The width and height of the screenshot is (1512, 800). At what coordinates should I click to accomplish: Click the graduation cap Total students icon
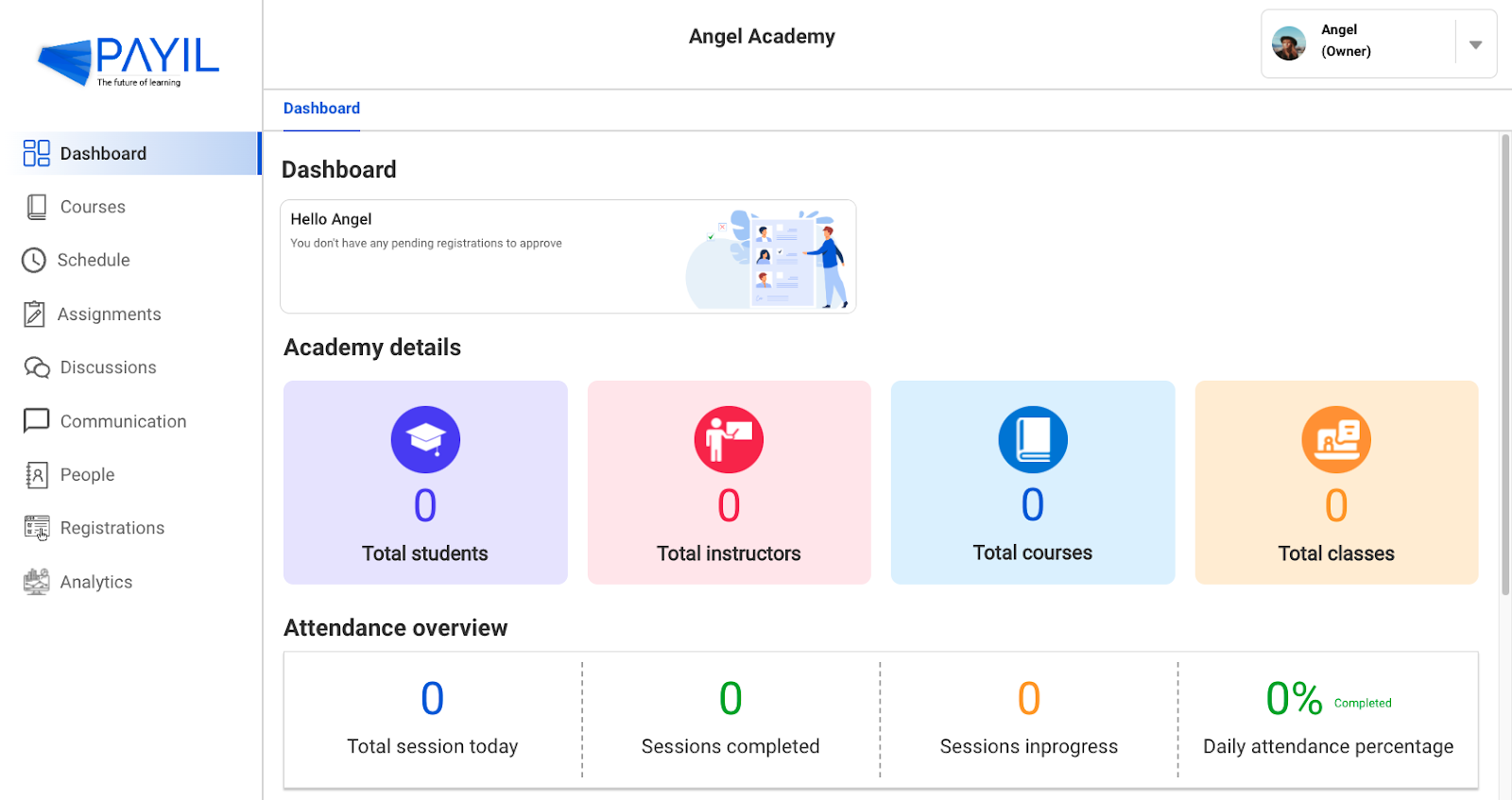pos(425,440)
